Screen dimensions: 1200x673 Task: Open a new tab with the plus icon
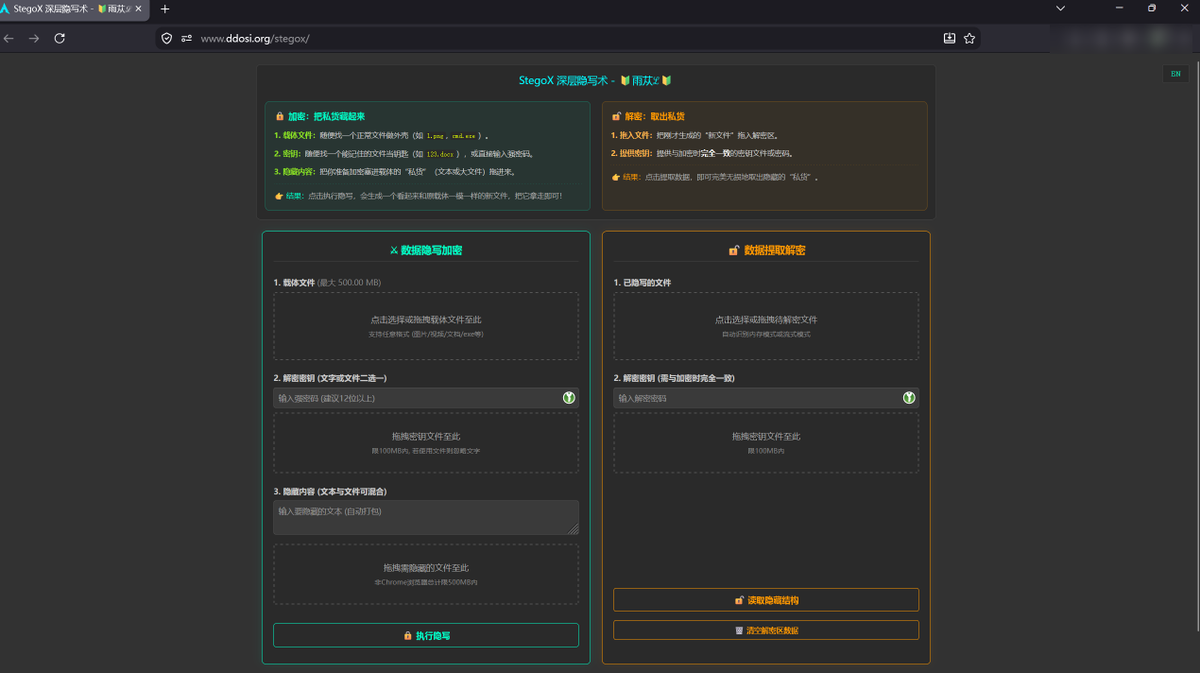165,9
